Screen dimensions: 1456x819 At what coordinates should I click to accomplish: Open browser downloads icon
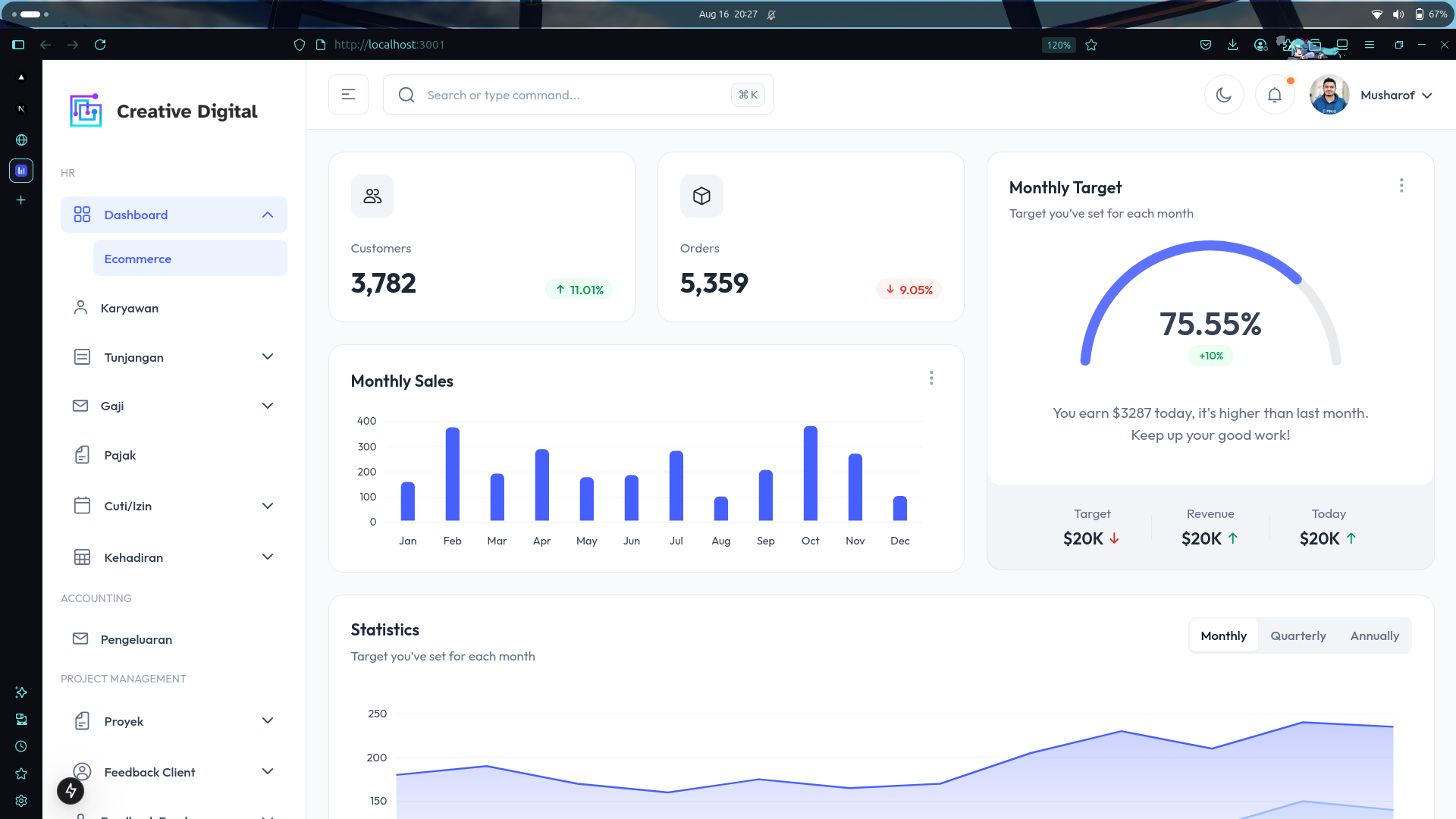(1233, 45)
